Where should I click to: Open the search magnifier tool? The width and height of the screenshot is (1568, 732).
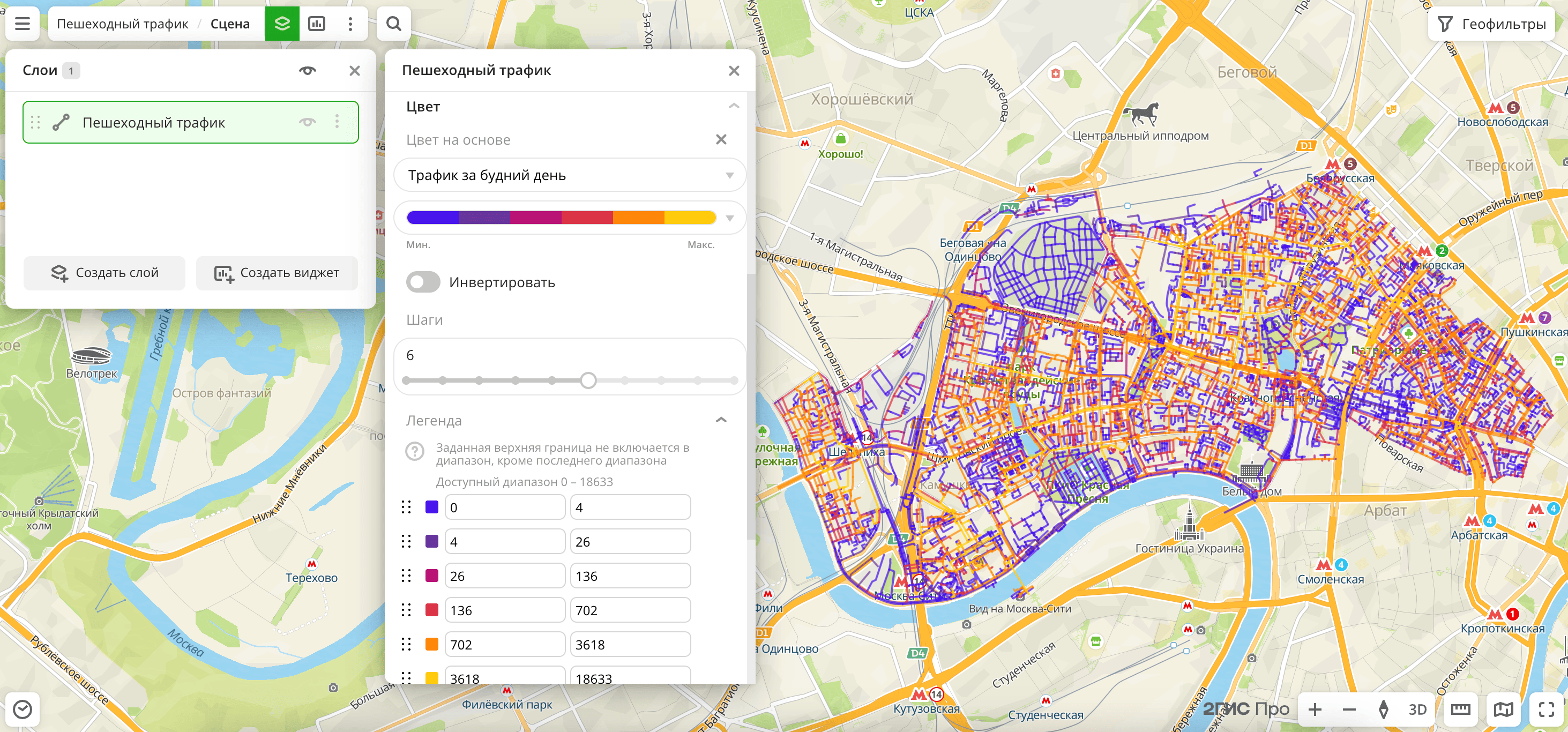coord(394,24)
